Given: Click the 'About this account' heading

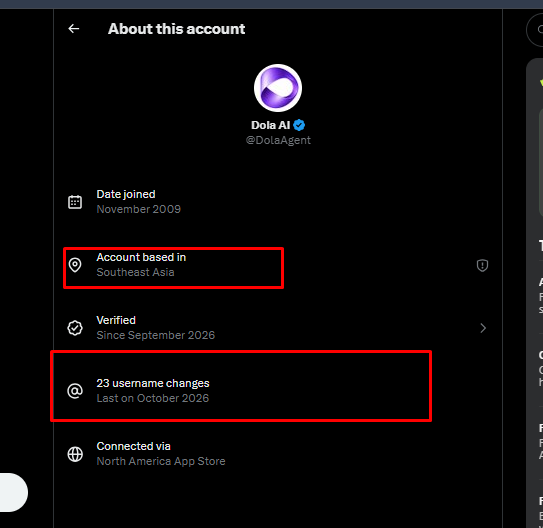Looking at the screenshot, I should 177,29.
